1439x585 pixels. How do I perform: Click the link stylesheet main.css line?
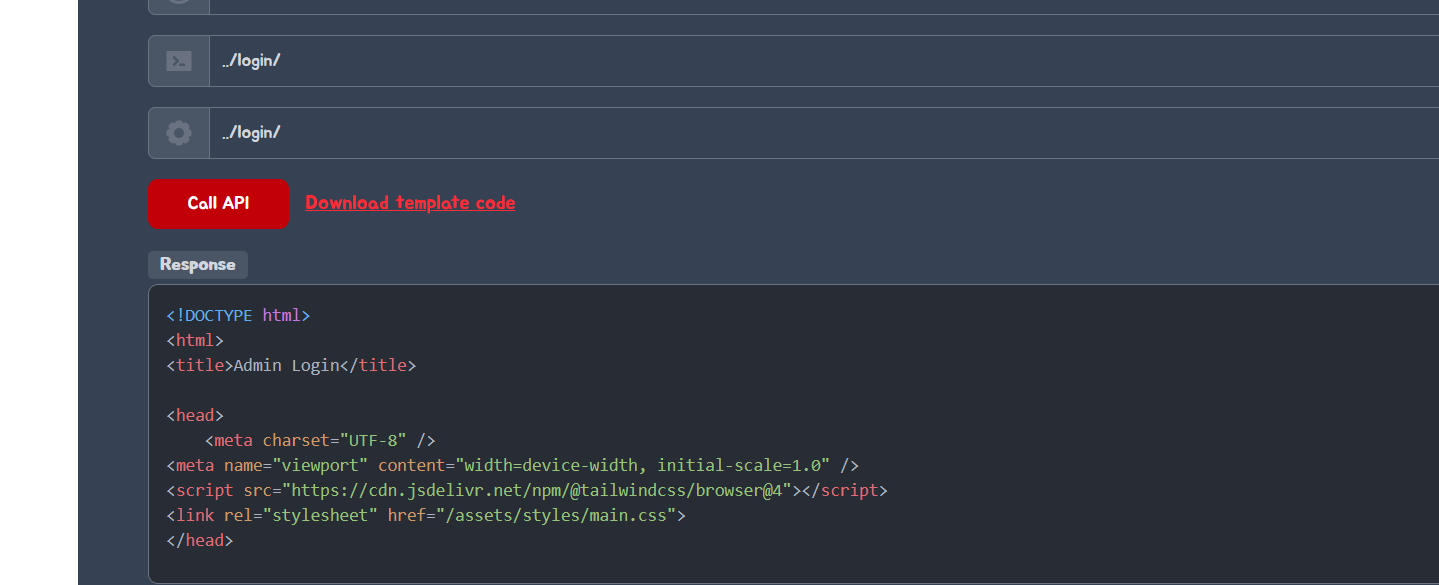tap(426, 515)
